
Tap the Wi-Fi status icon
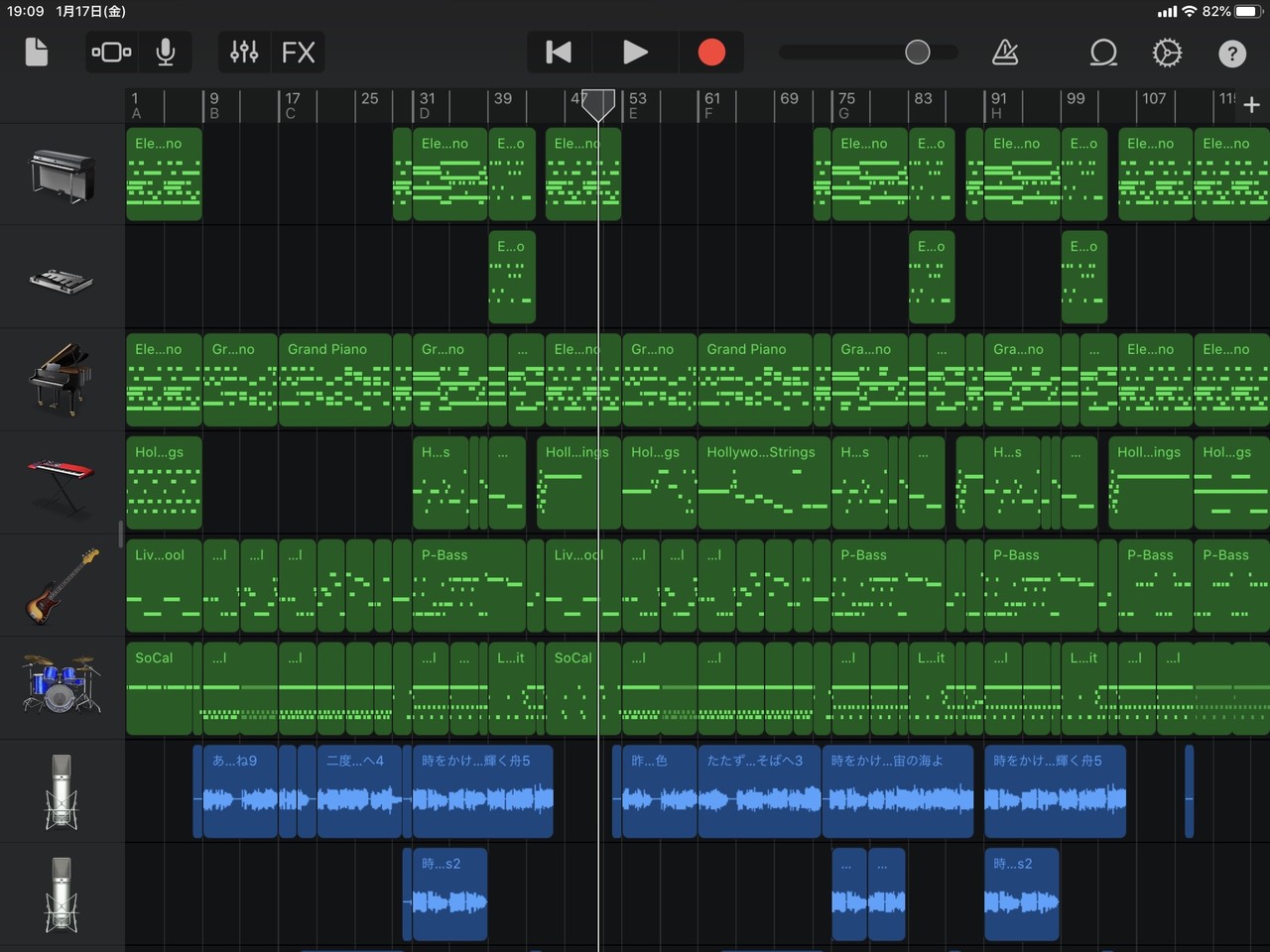1189,11
